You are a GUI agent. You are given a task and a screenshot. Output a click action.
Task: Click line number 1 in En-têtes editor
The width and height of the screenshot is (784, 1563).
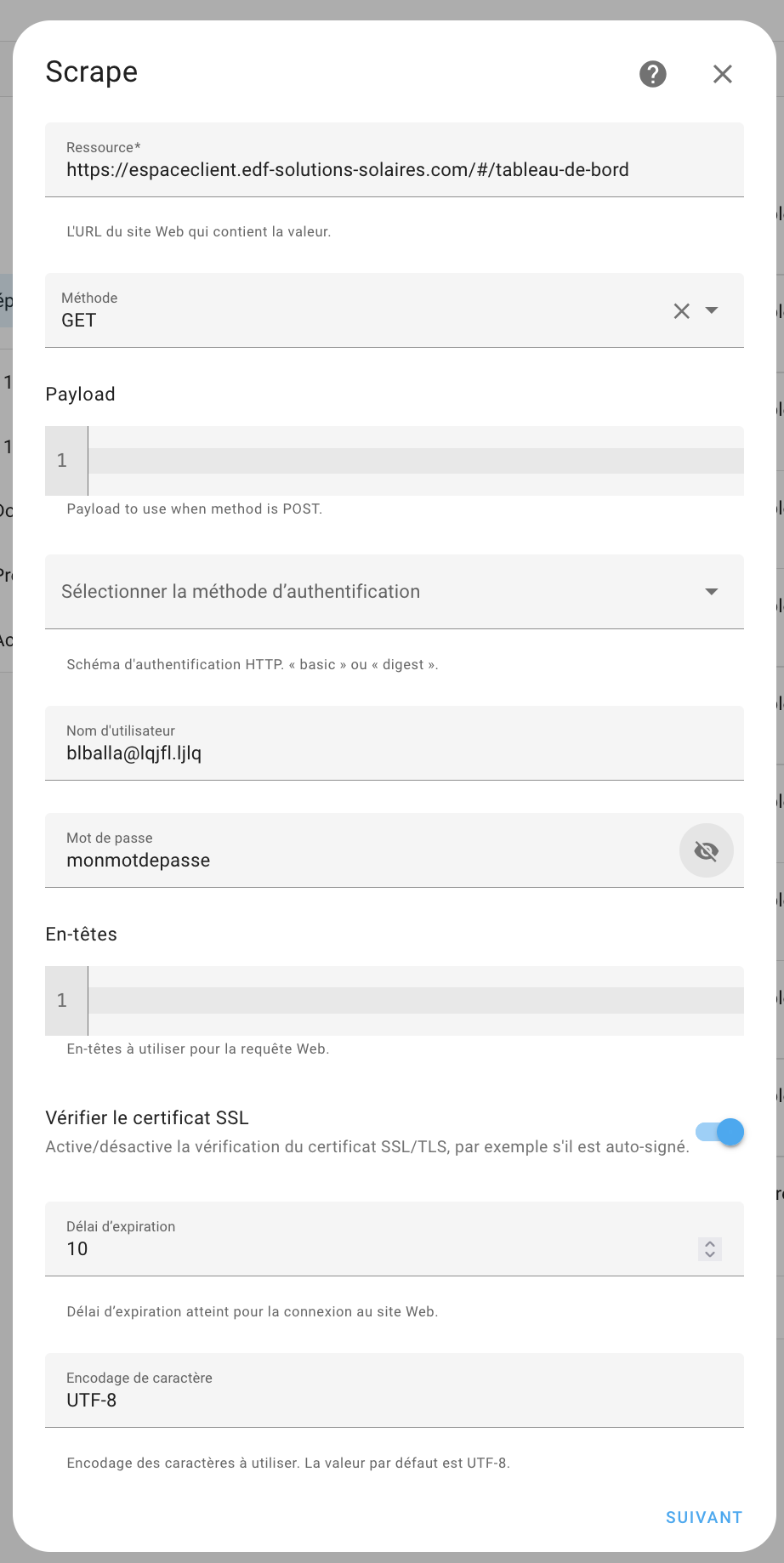pos(62,1000)
